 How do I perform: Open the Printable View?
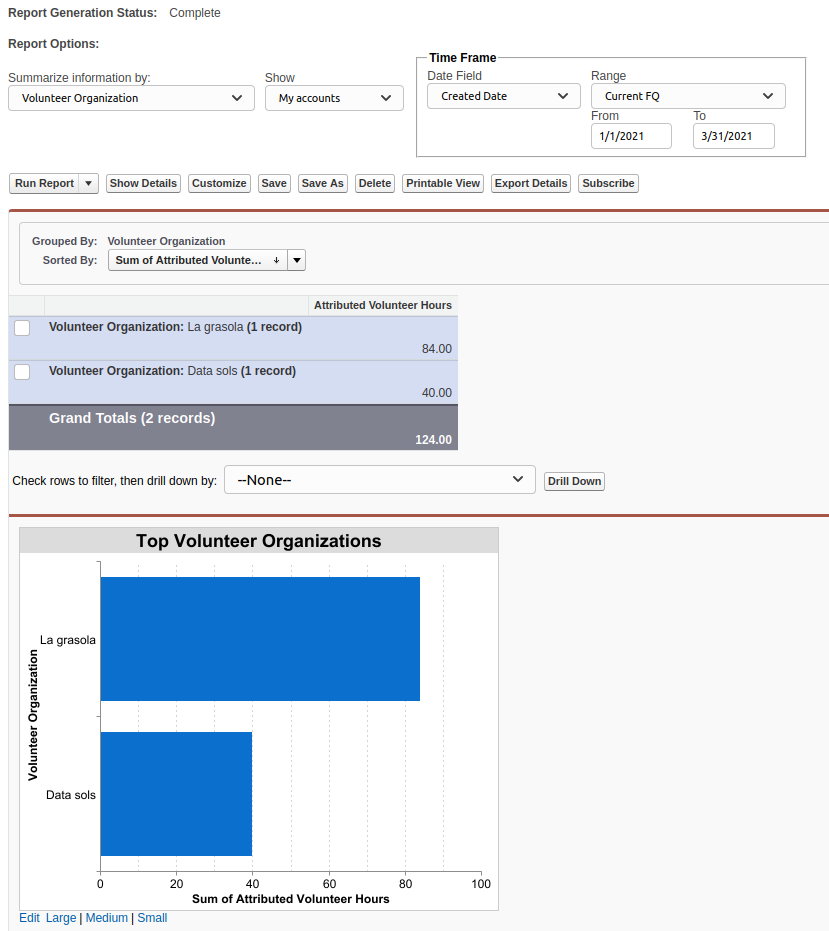tap(443, 183)
